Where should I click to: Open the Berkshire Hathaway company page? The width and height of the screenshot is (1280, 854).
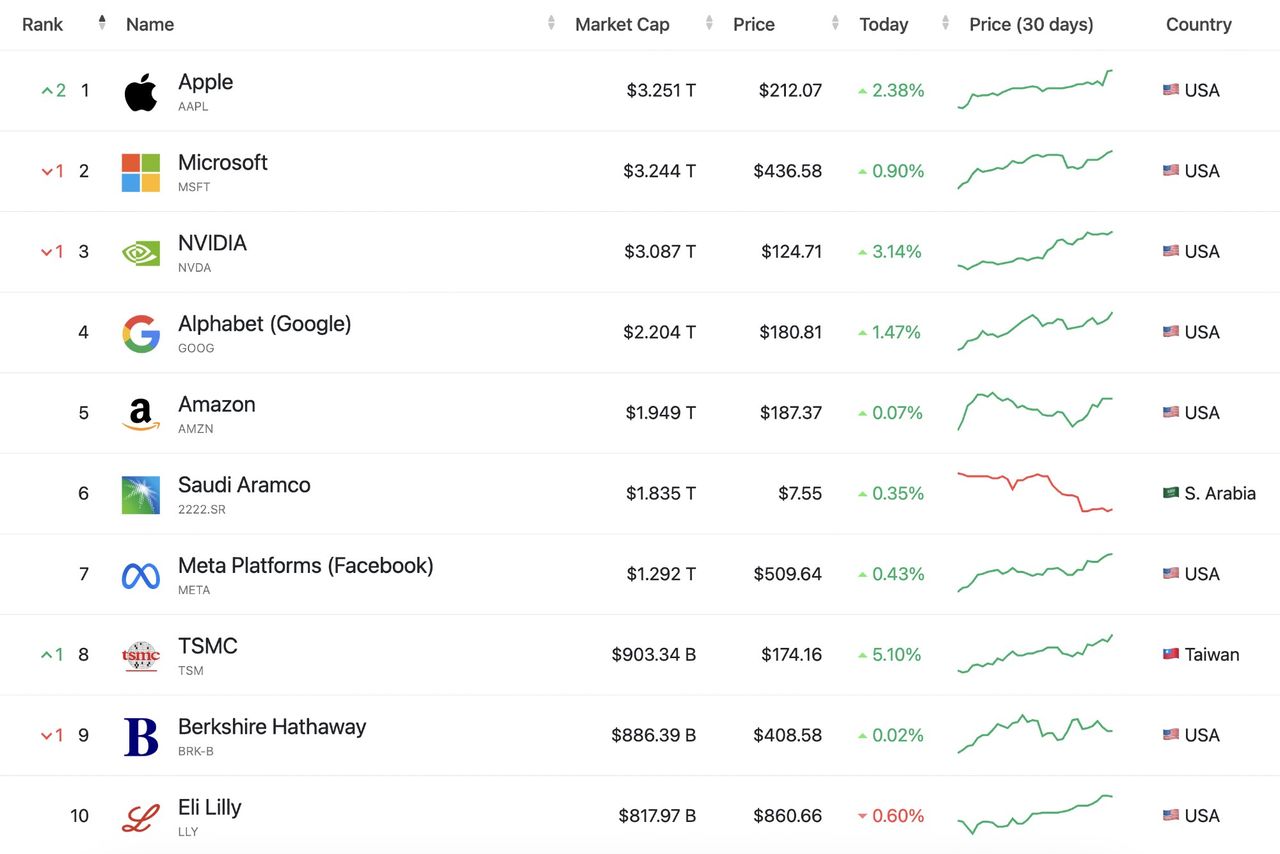point(272,726)
